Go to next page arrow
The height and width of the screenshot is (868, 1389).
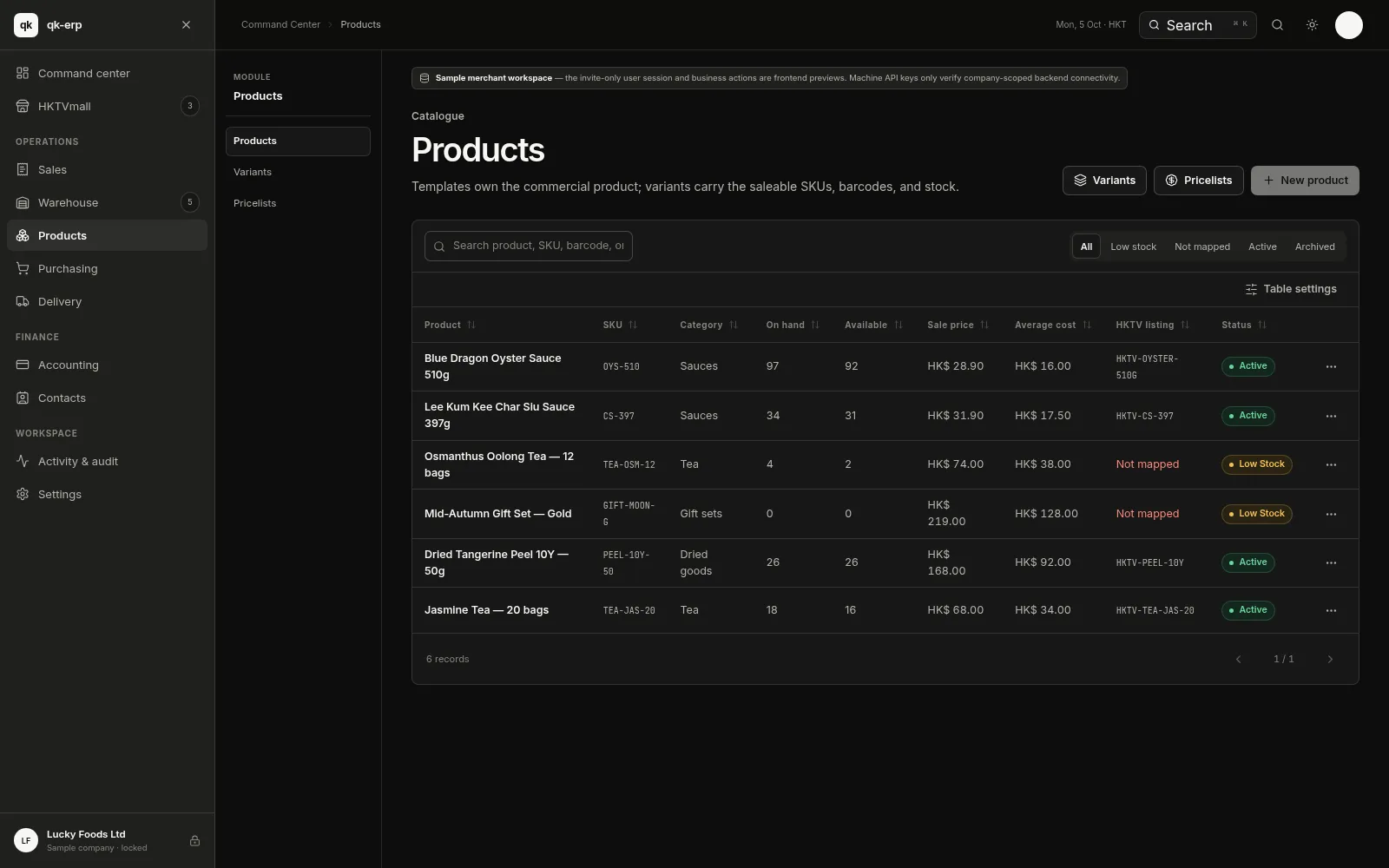pyautogui.click(x=1330, y=660)
